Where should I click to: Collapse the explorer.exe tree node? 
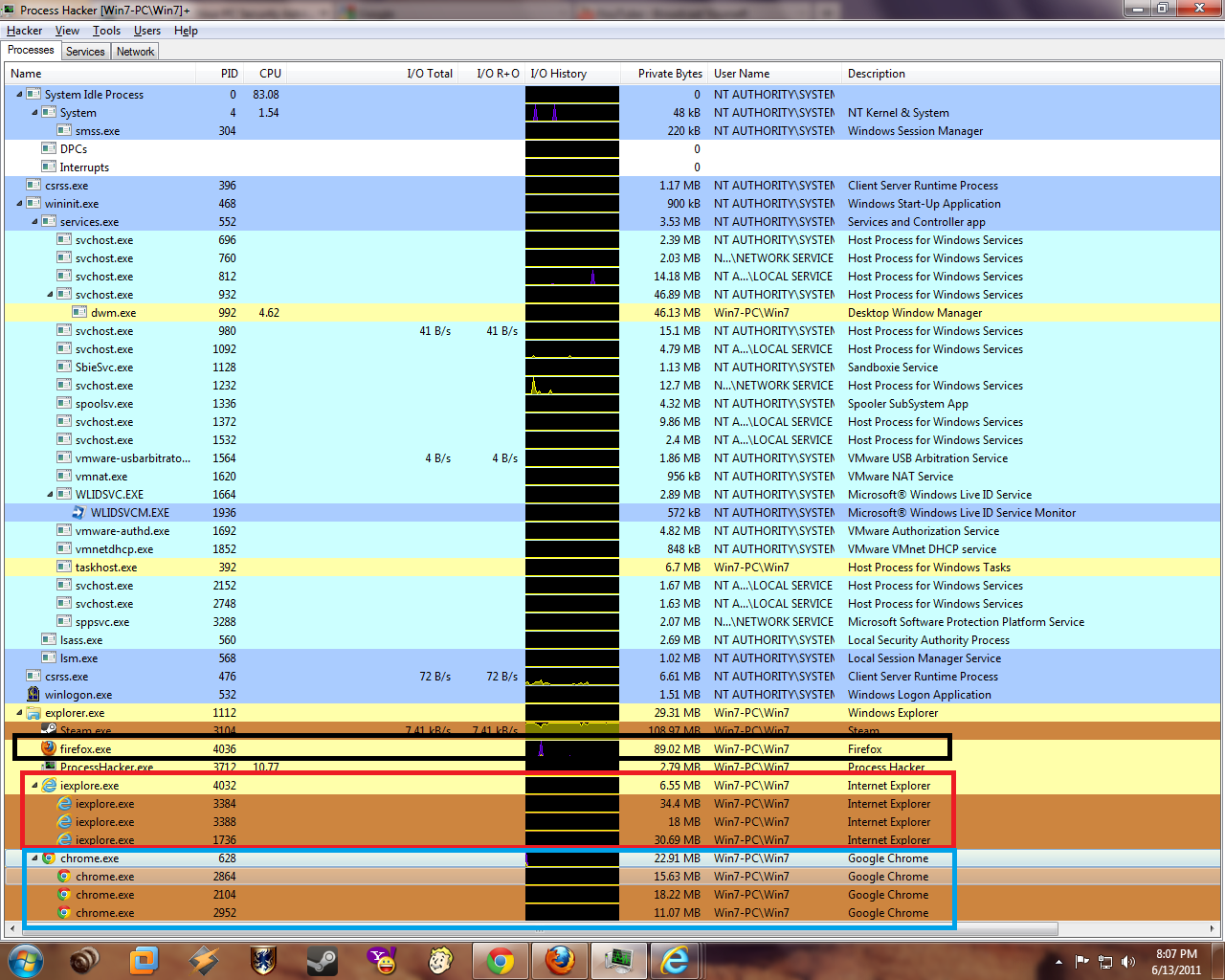(19, 713)
